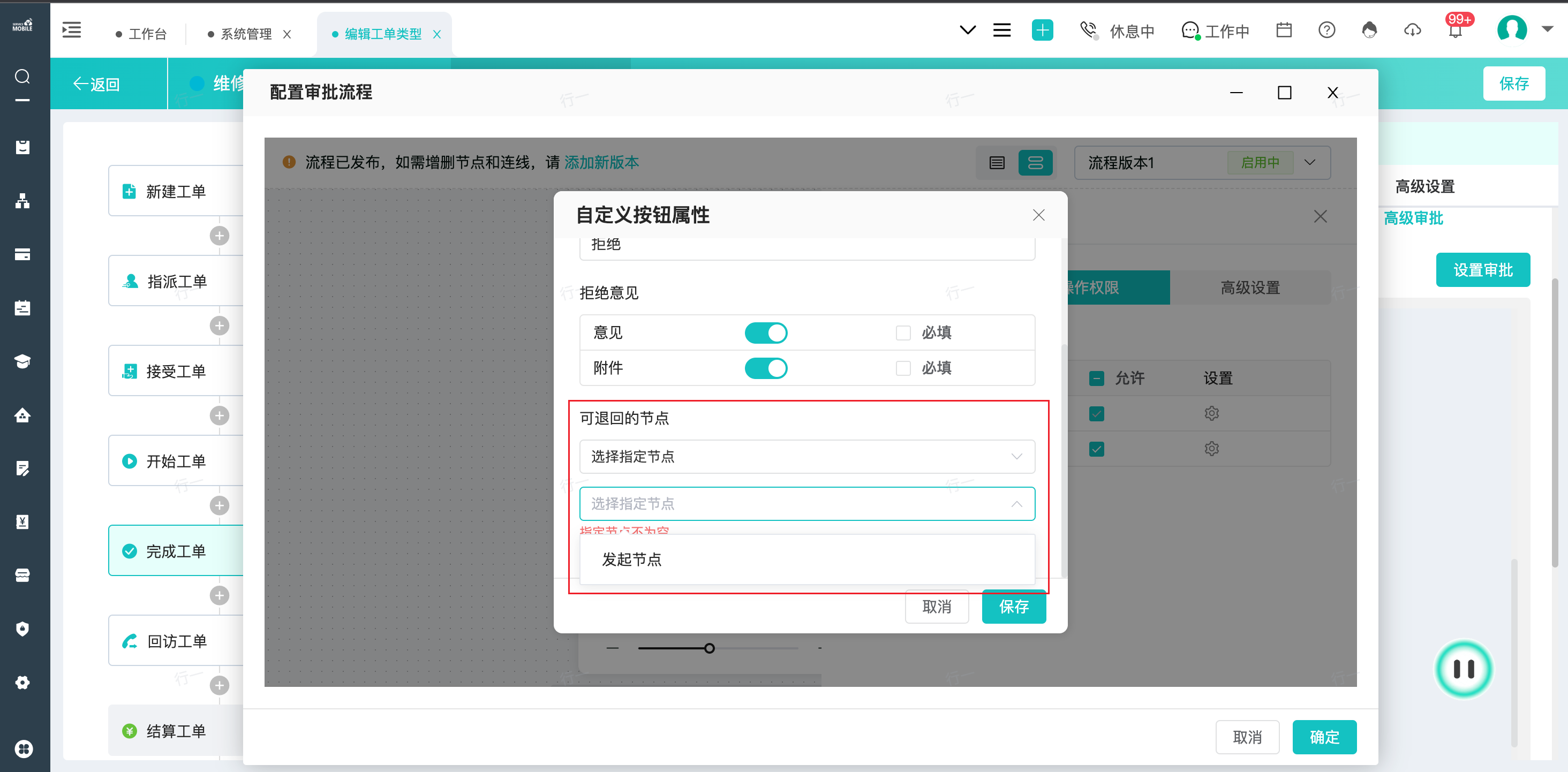1568x772 pixels.
Task: Open the first 选择指定节点 dropdown
Action: [x=806, y=456]
